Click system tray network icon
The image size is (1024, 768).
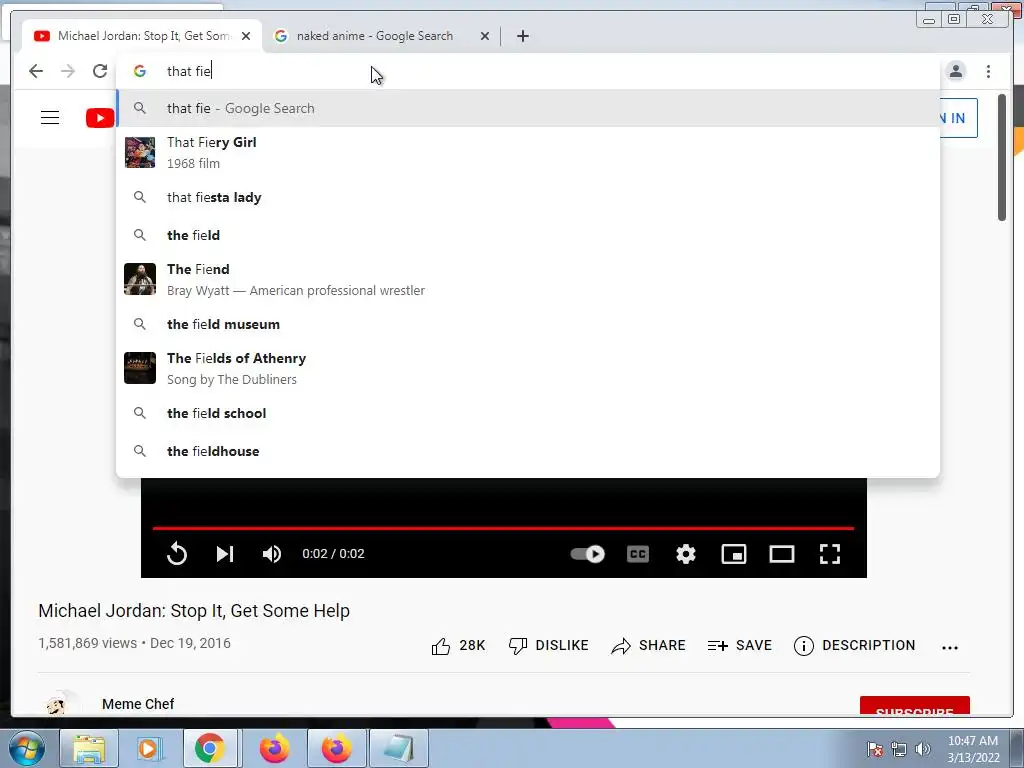click(x=899, y=749)
